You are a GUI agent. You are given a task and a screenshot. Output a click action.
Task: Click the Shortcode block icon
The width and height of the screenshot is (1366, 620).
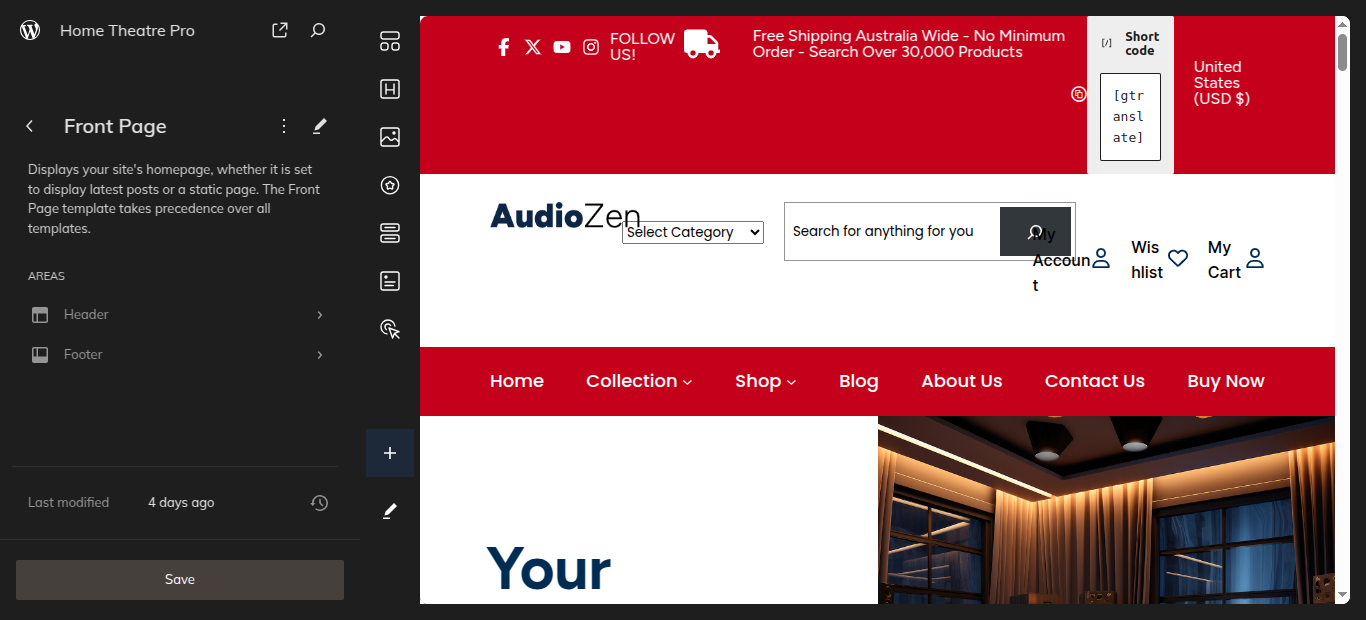pos(1106,43)
